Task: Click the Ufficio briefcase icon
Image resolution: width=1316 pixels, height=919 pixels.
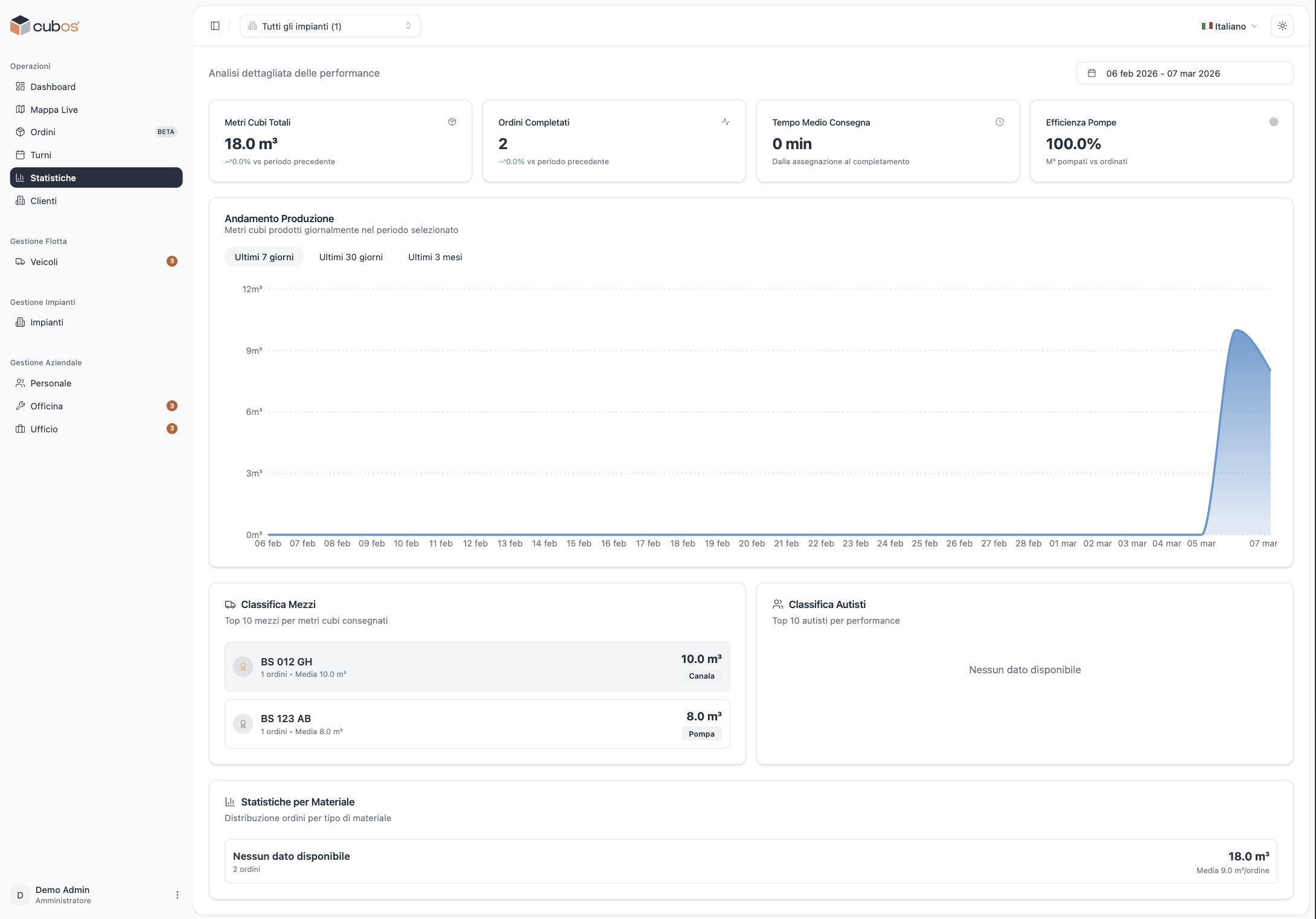Action: [x=21, y=429]
